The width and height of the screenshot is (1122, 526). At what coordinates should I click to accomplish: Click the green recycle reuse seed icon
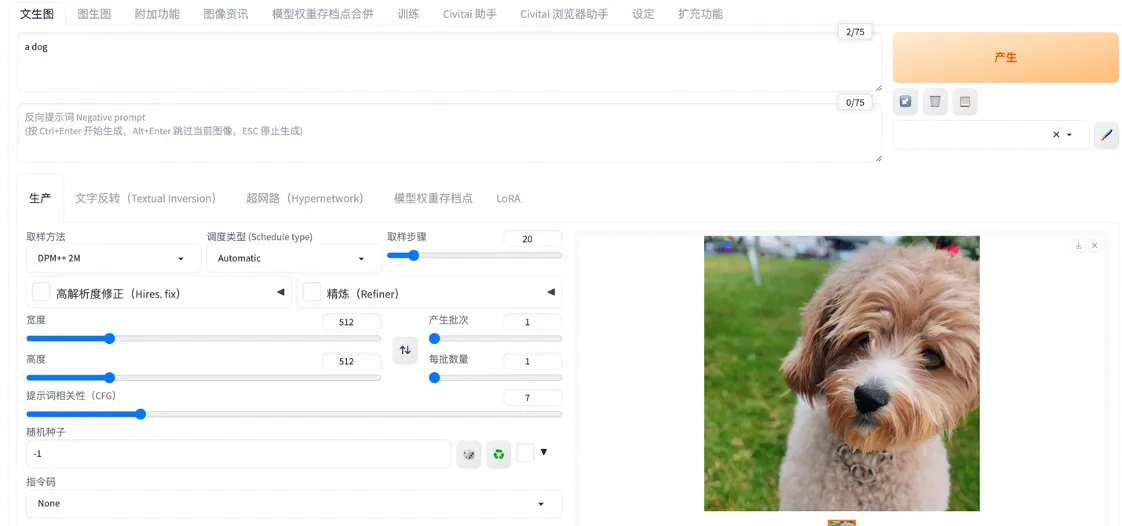click(x=499, y=454)
